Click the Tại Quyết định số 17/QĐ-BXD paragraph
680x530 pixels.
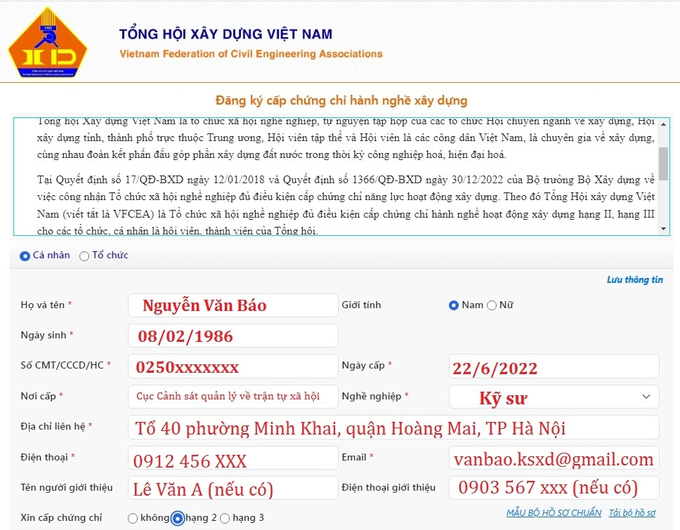point(346,205)
